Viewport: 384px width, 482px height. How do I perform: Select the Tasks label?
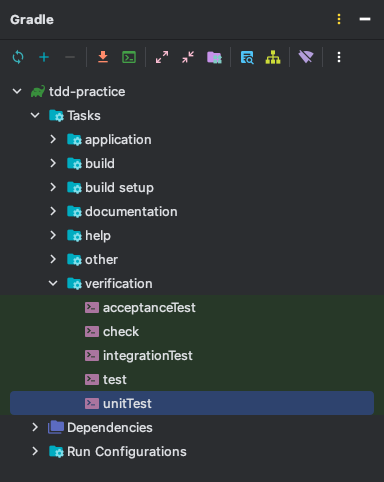tap(84, 116)
